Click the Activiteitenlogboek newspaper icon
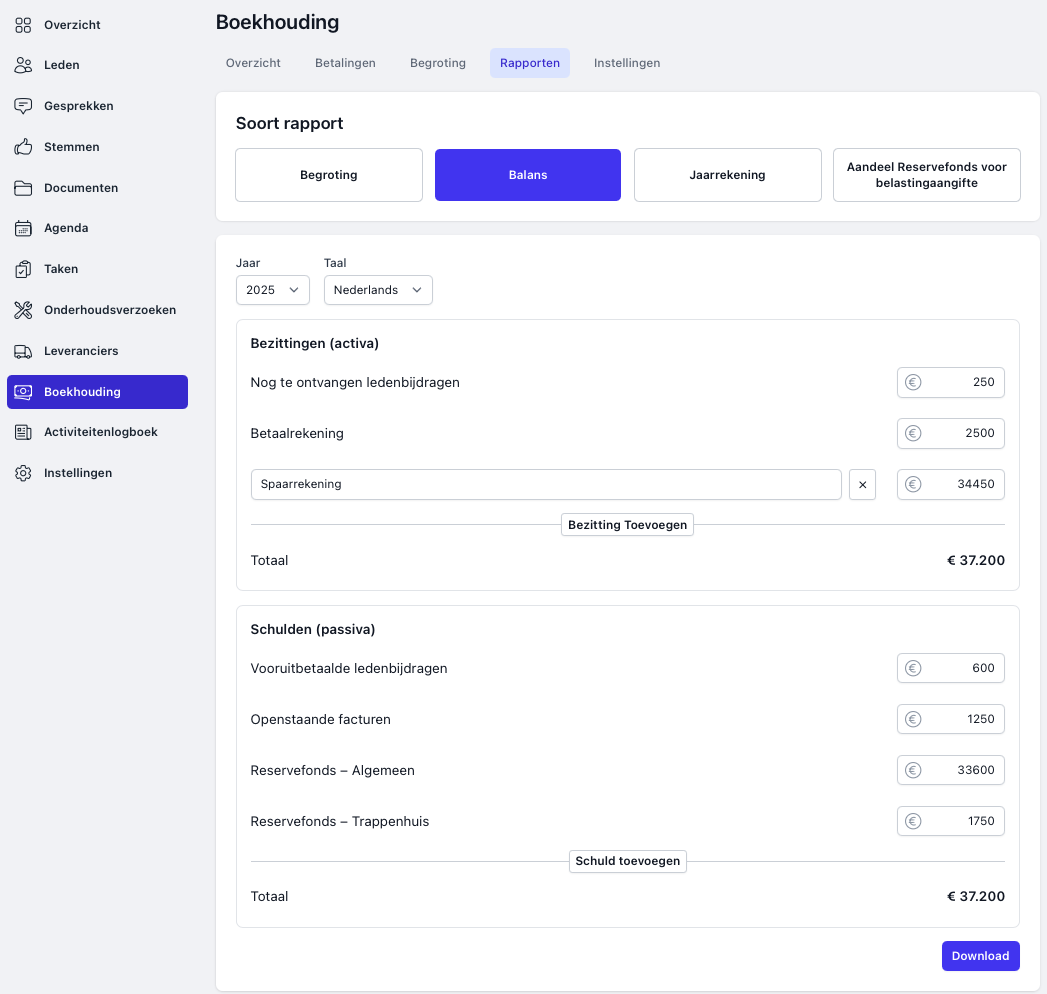The width and height of the screenshot is (1047, 994). tap(23, 432)
